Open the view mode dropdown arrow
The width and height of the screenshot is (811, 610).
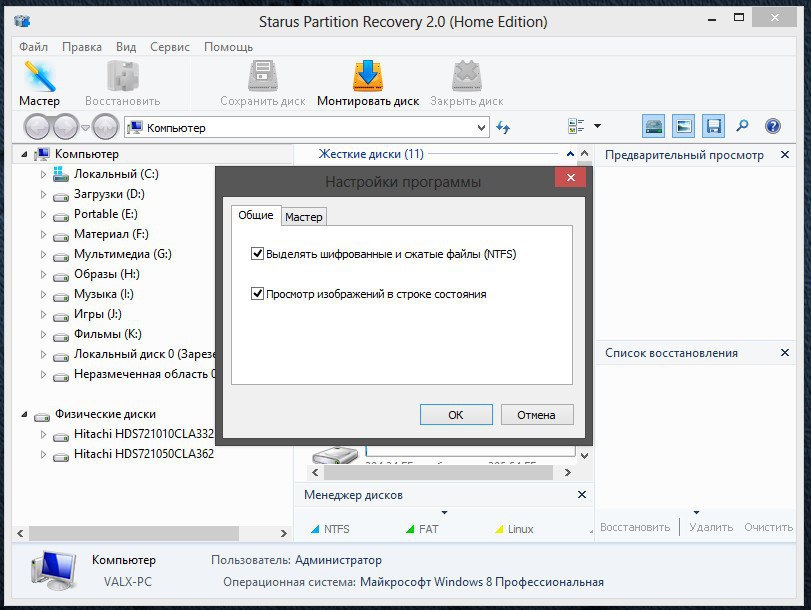point(597,126)
